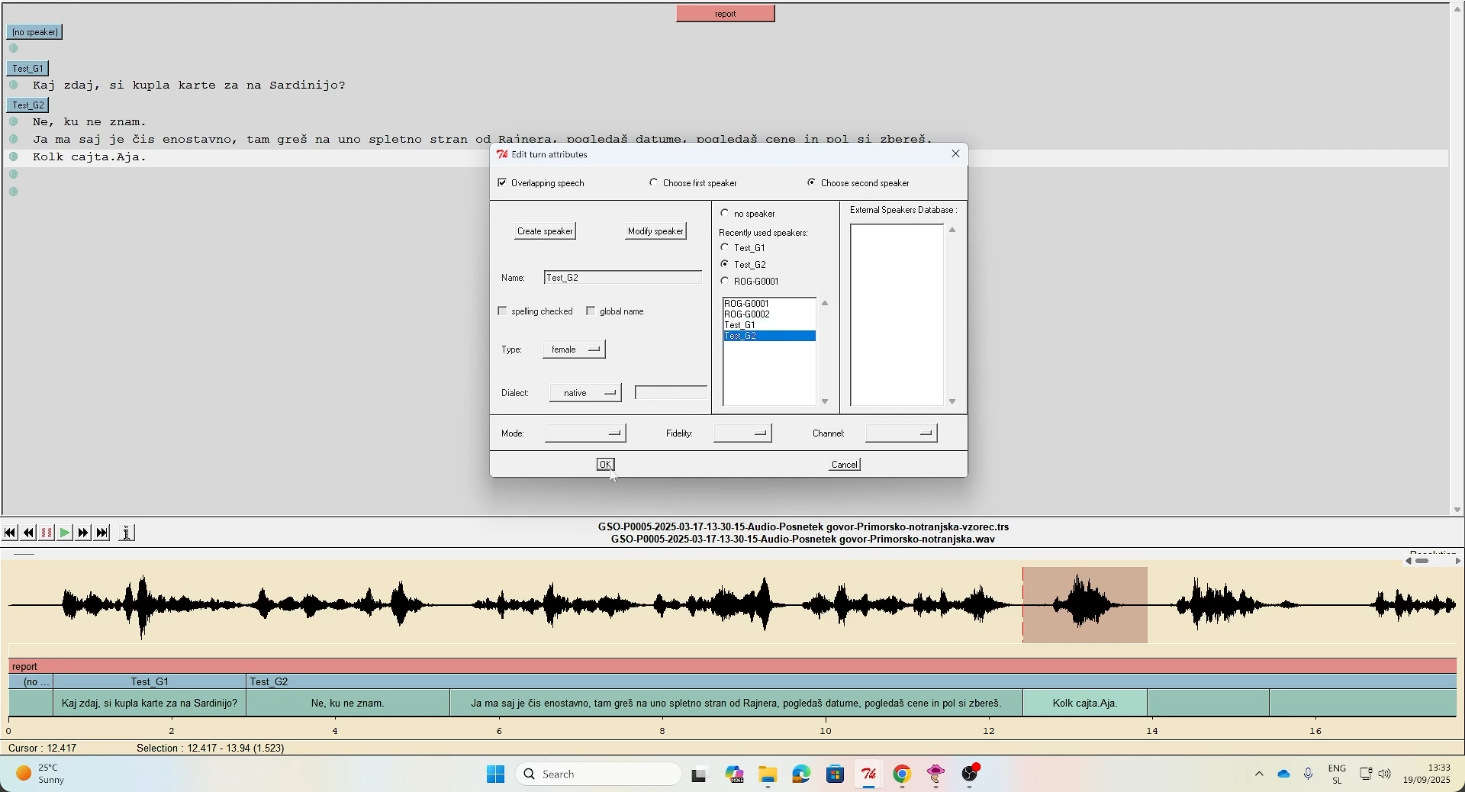Select ROG-G0001 in the speaker list

point(747,303)
